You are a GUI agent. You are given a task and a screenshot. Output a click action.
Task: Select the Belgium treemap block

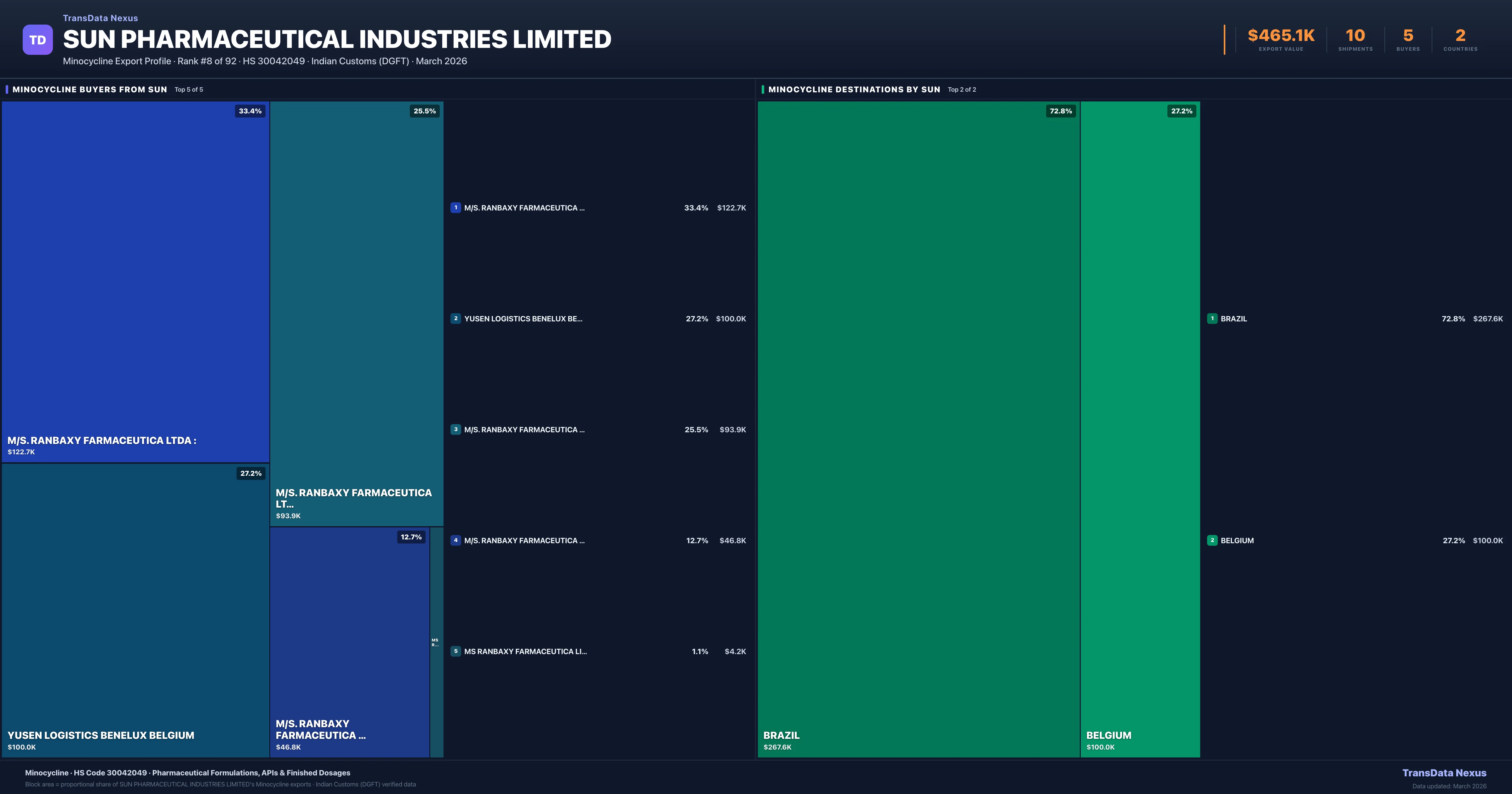[x=1140, y=429]
